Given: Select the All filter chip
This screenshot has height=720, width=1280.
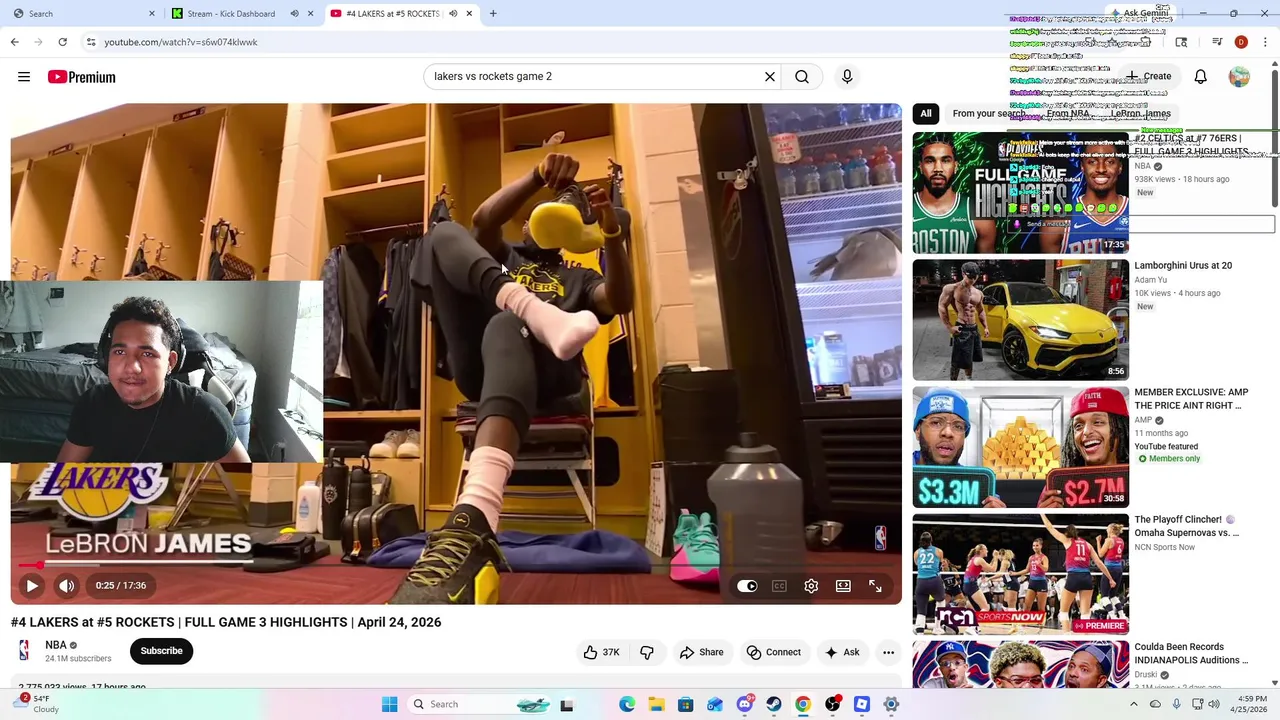Looking at the screenshot, I should [926, 113].
